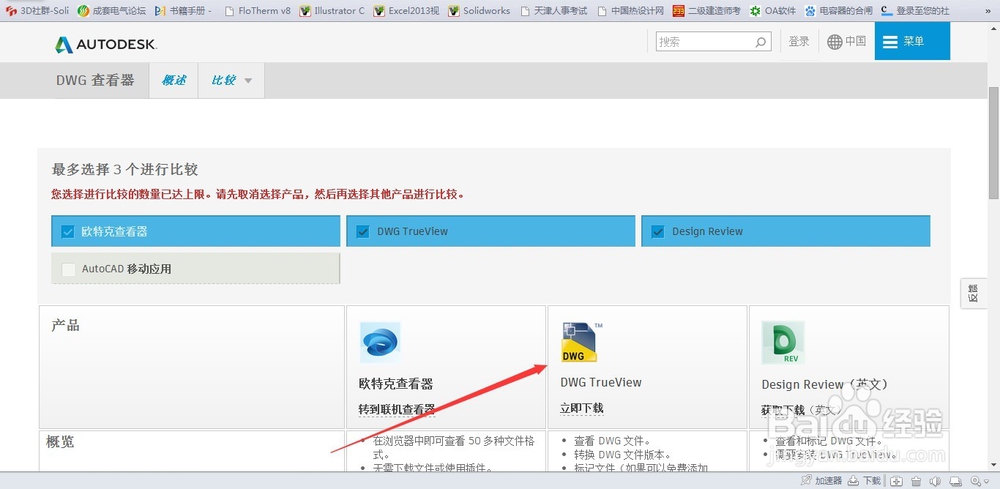Uncheck the 欧特克查看器 checkbox

(68, 231)
